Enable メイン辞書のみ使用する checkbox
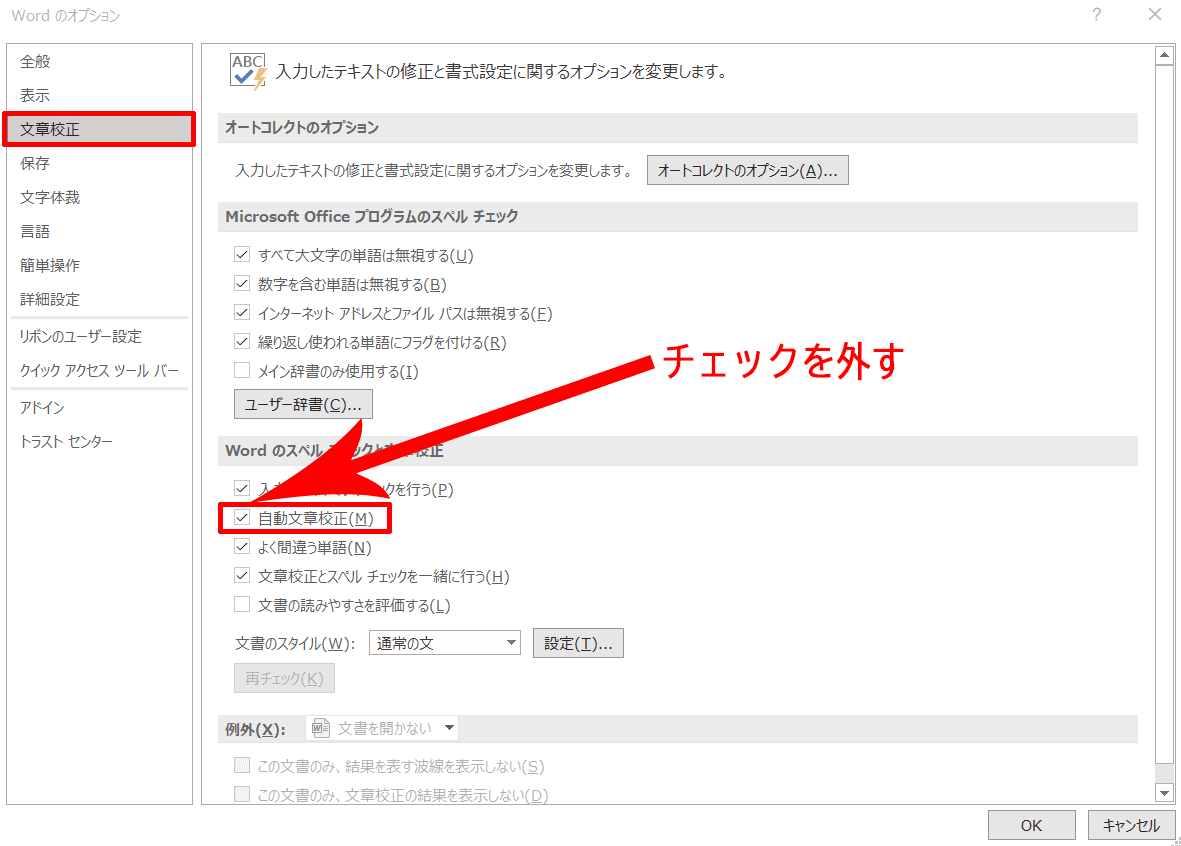This screenshot has width=1181, height=846. point(242,372)
